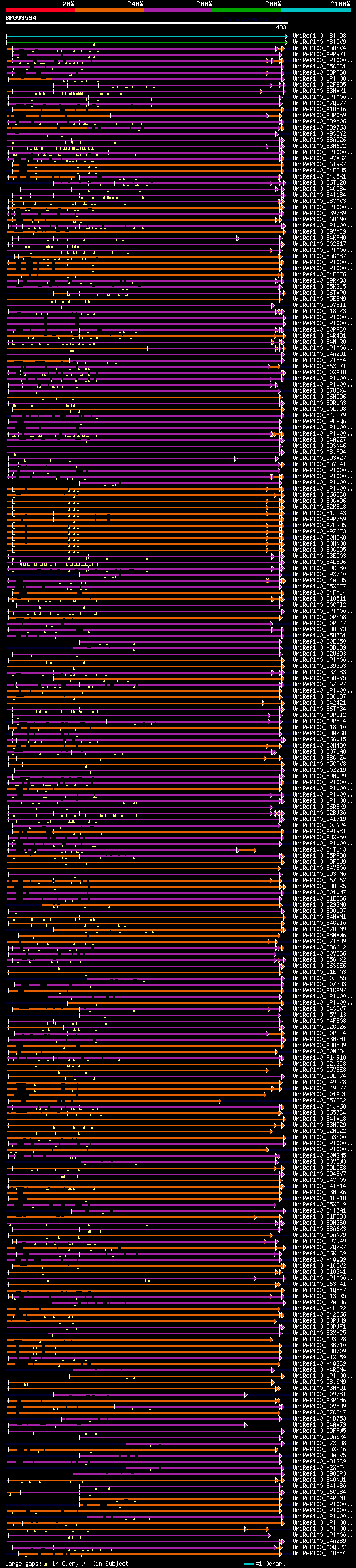This screenshot has width=356, height=1568.
Task: Click hit label UniRef100_Q39789
Action: (319, 213)
